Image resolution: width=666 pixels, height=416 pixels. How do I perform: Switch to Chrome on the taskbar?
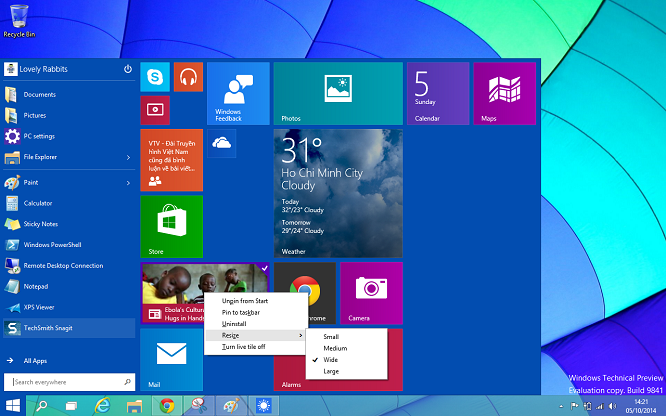point(167,406)
